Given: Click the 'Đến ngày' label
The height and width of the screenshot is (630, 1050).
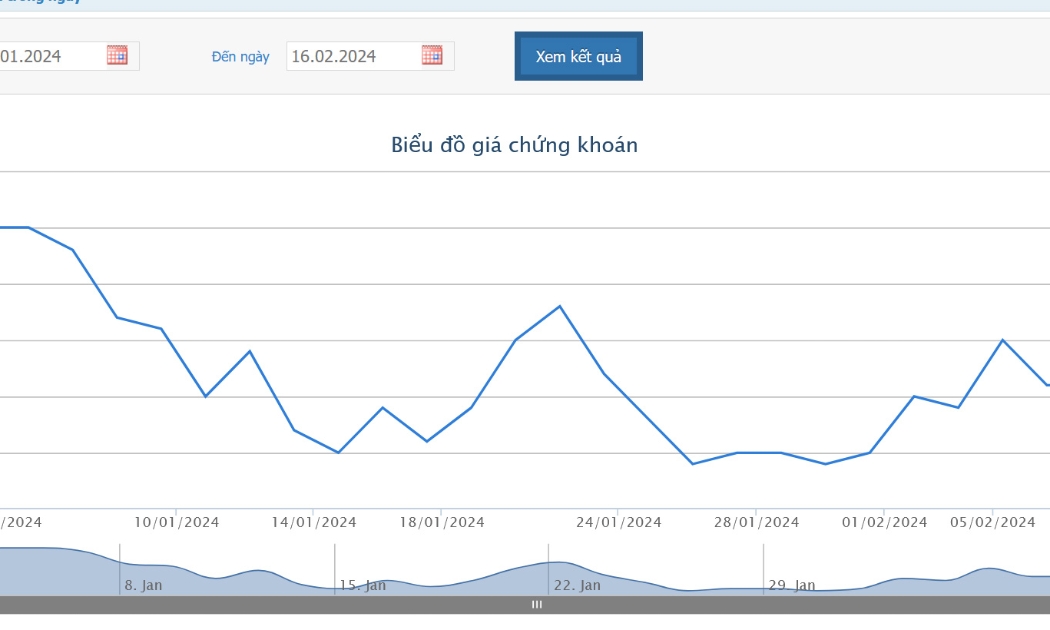Looking at the screenshot, I should pos(240,57).
